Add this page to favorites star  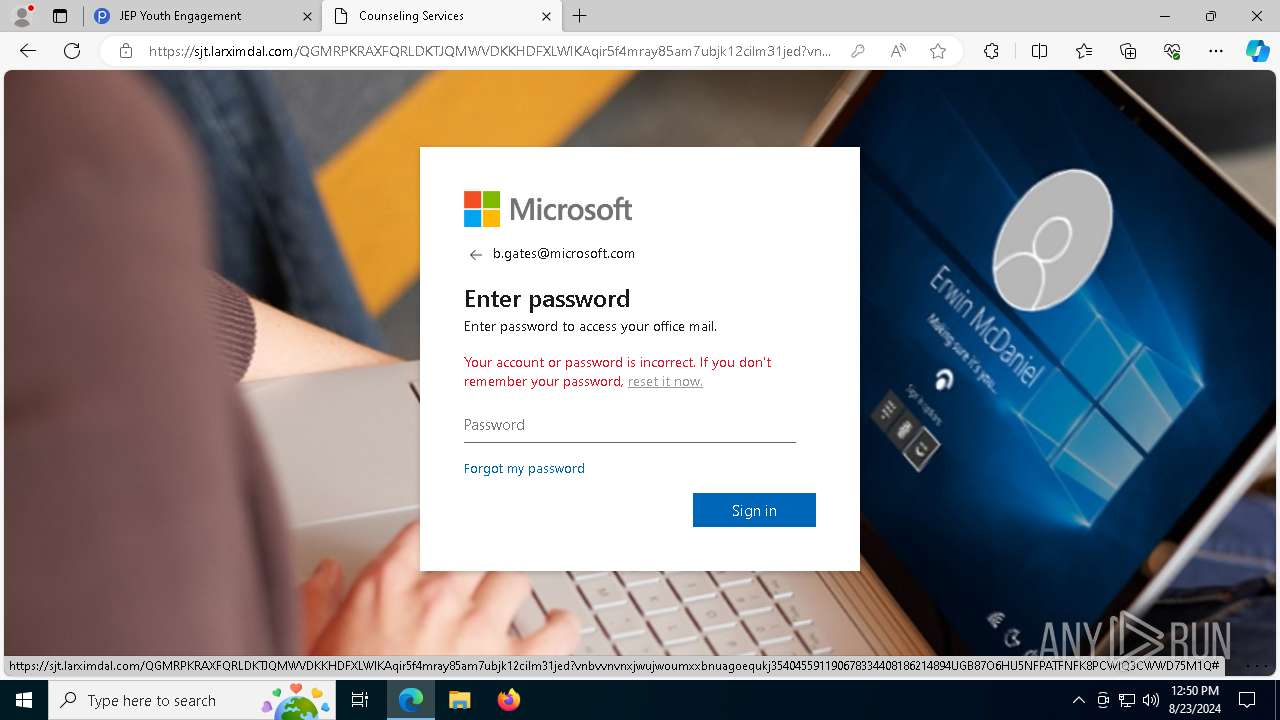click(938, 51)
